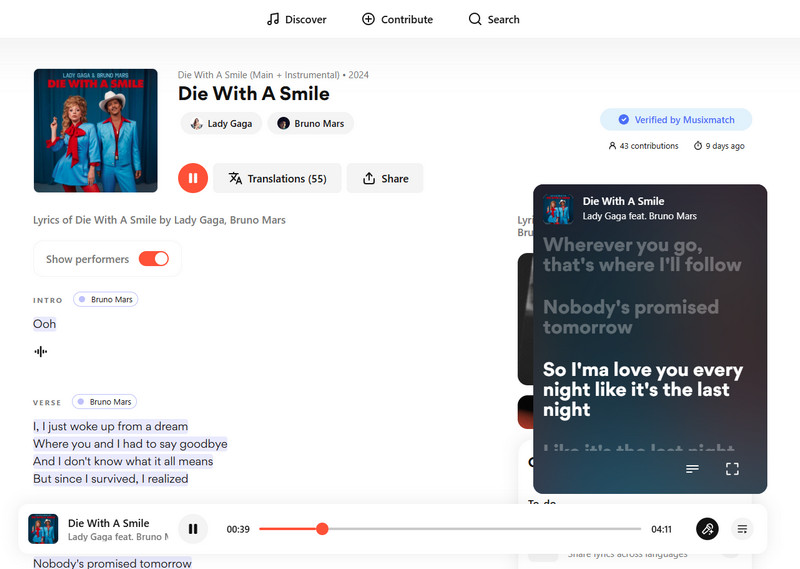Expand floating lyrics to fullscreen
This screenshot has width=800, height=569.
732,469
